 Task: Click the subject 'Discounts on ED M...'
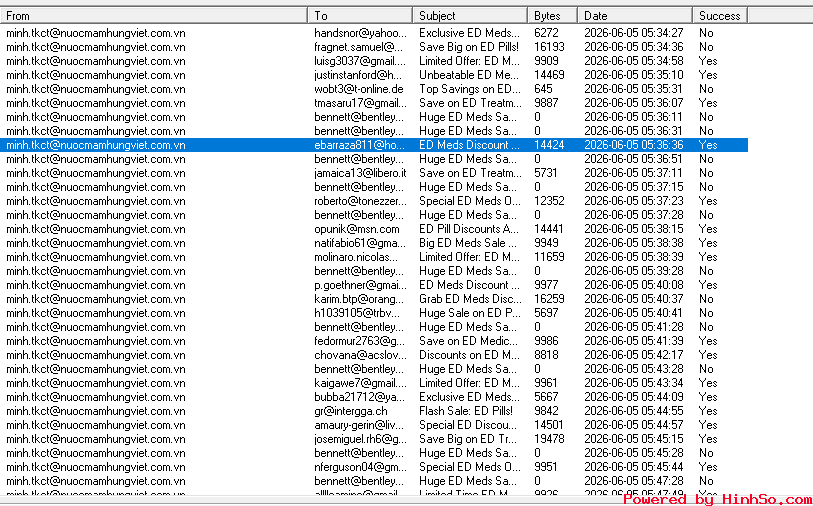pyautogui.click(x=469, y=355)
